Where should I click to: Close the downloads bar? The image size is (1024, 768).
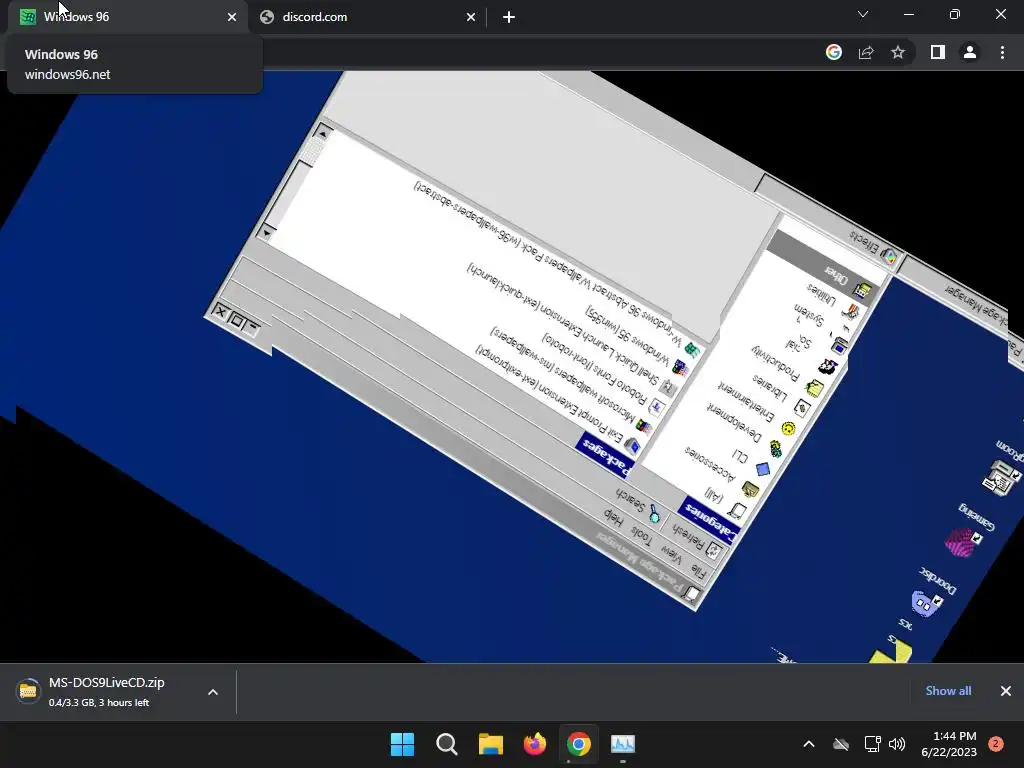1006,691
